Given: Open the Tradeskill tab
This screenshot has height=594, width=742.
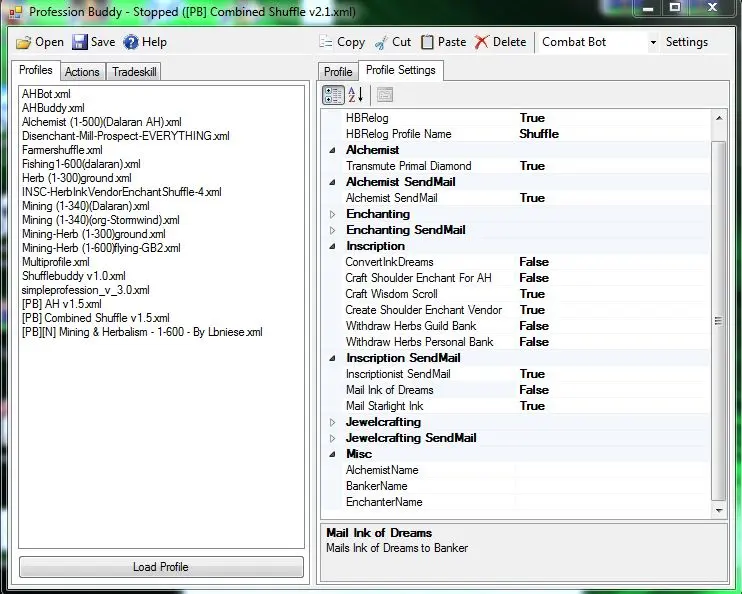Looking at the screenshot, I should (x=134, y=72).
